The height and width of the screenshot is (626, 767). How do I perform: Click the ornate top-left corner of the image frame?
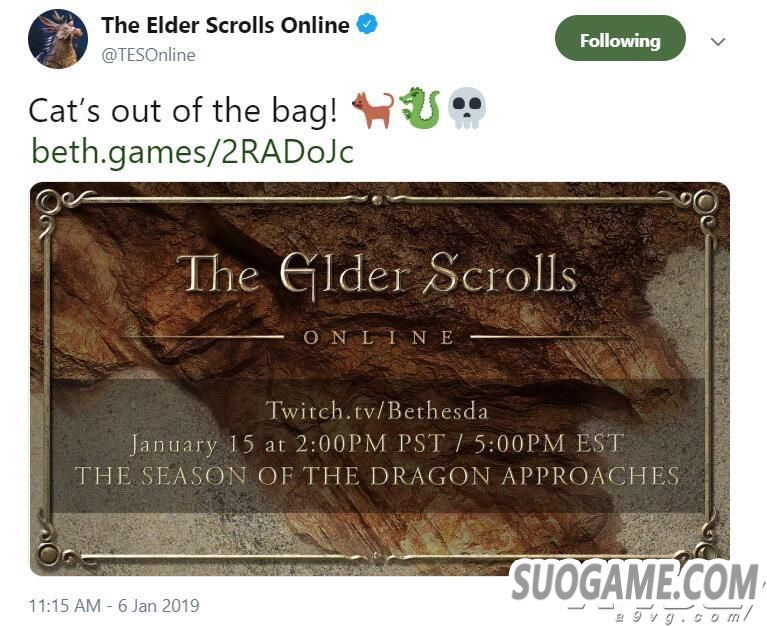(x=55, y=205)
